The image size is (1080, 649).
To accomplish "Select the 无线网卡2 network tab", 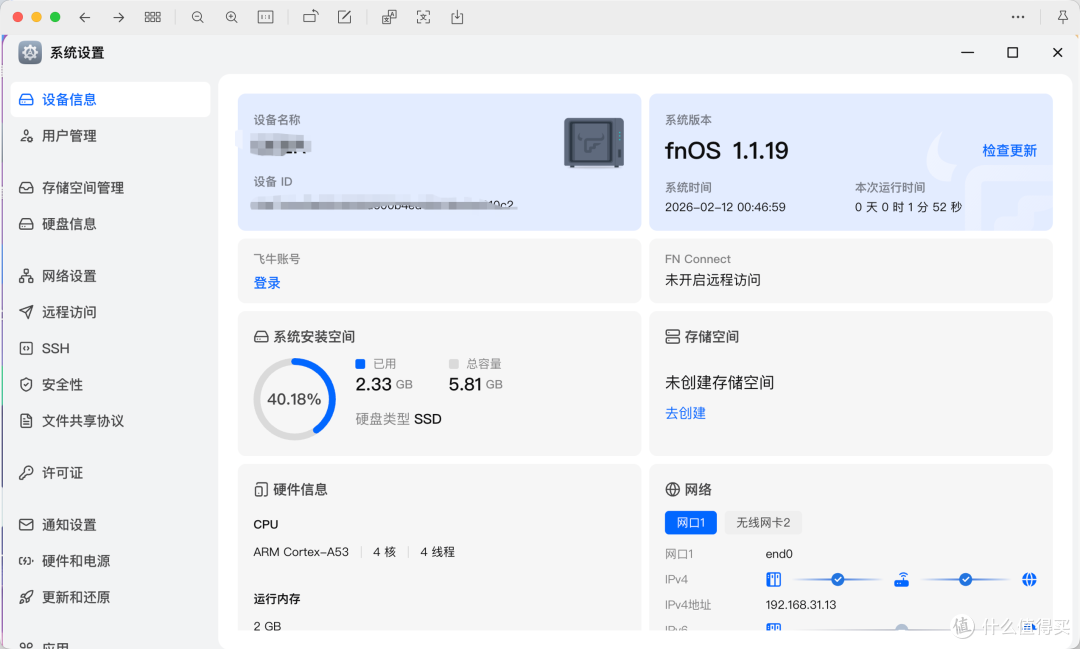I will pos(763,523).
